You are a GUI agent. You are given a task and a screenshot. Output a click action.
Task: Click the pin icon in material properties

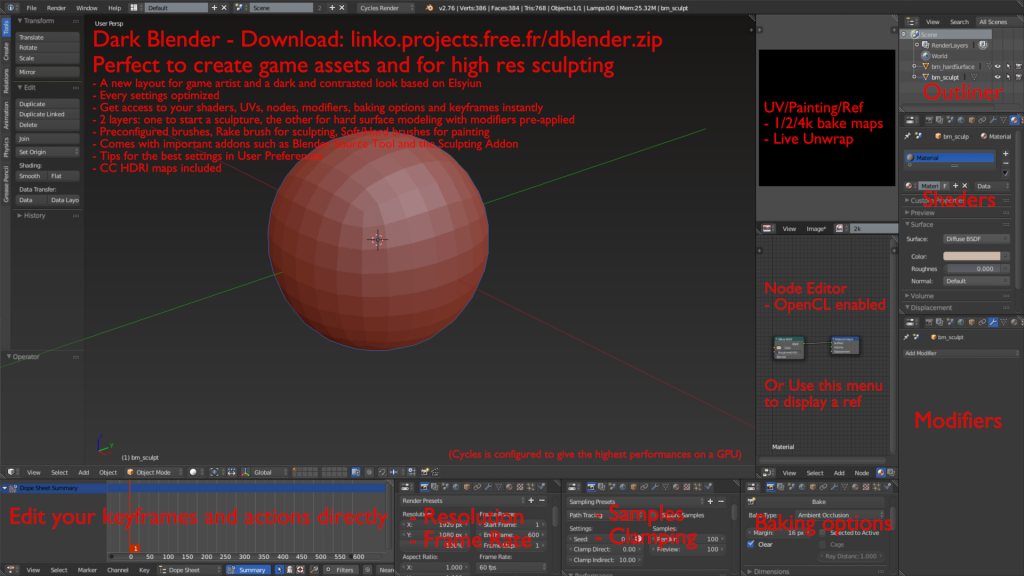tap(907, 136)
